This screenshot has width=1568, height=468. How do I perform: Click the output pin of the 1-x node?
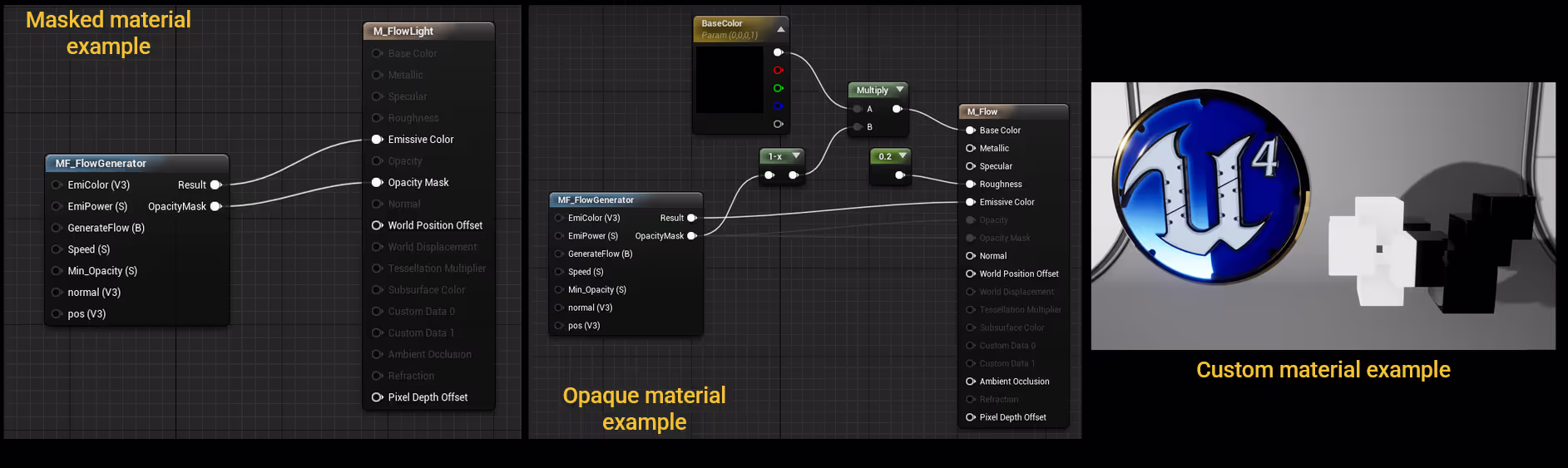tap(794, 175)
